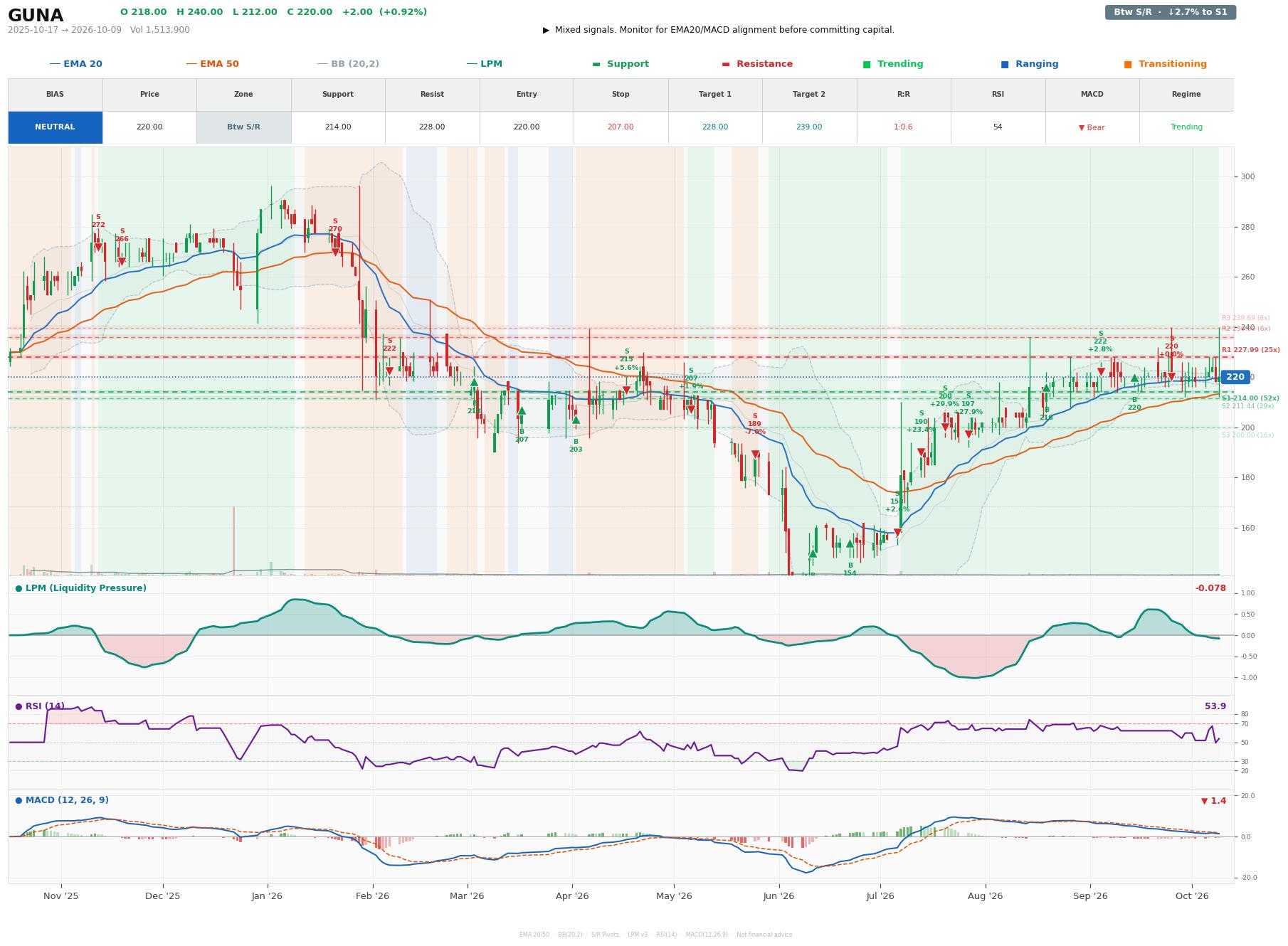Click the Btw S/R badge at top right
The width and height of the screenshot is (1288, 946).
1170,12
